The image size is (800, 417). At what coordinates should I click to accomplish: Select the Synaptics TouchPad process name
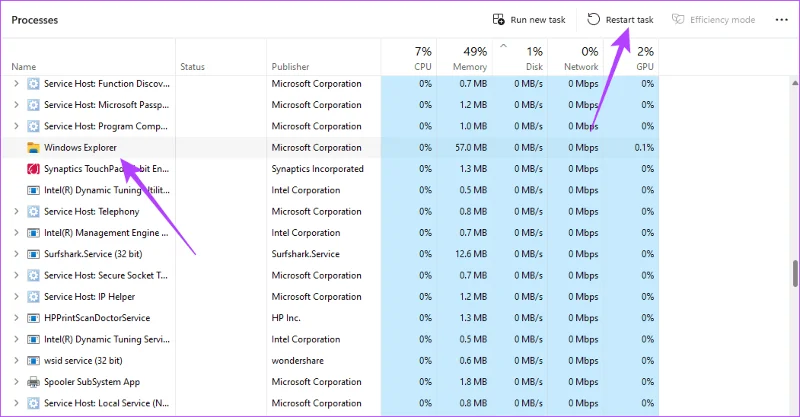click(106, 169)
